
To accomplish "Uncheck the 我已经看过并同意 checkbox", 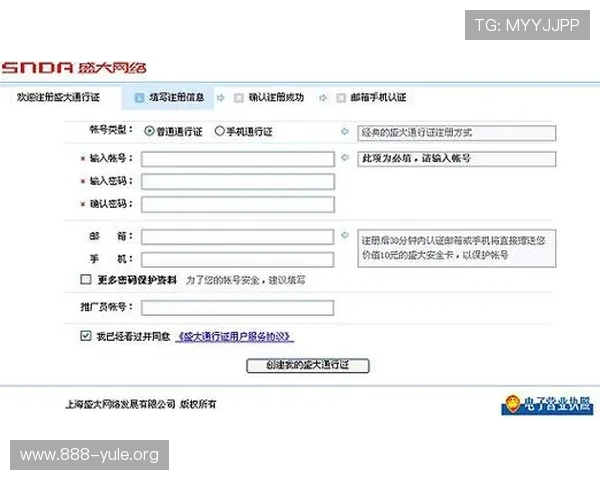I will [86, 336].
